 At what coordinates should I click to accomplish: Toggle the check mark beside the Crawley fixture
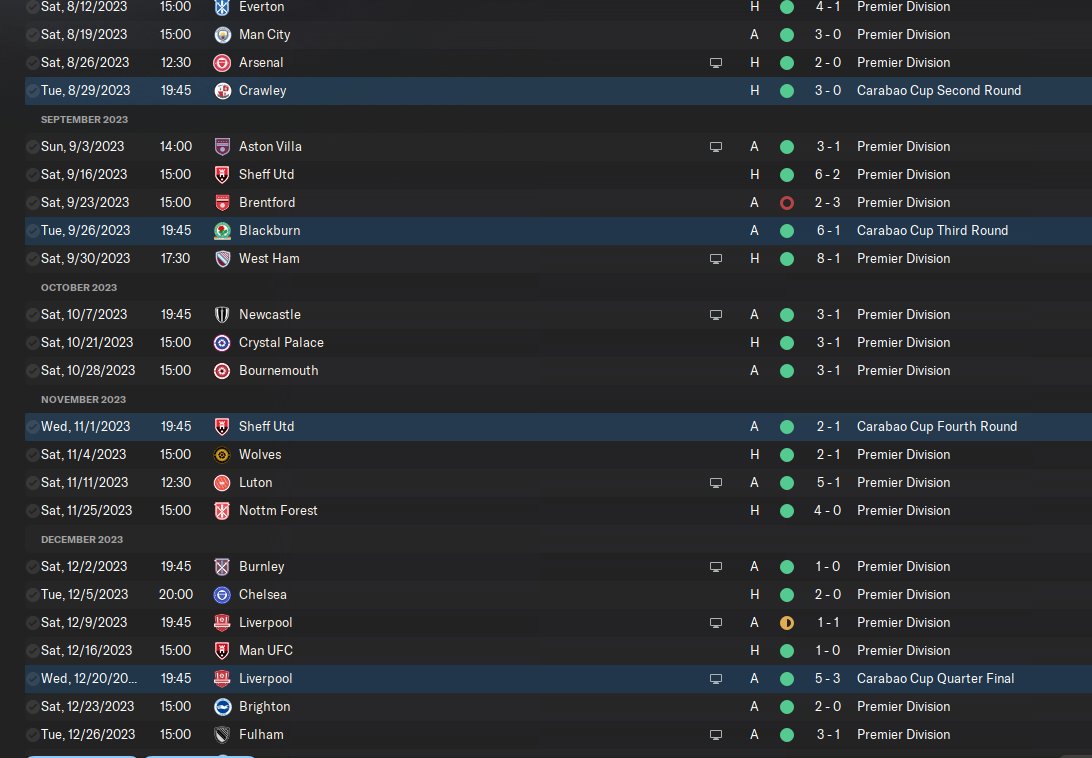click(x=32, y=91)
